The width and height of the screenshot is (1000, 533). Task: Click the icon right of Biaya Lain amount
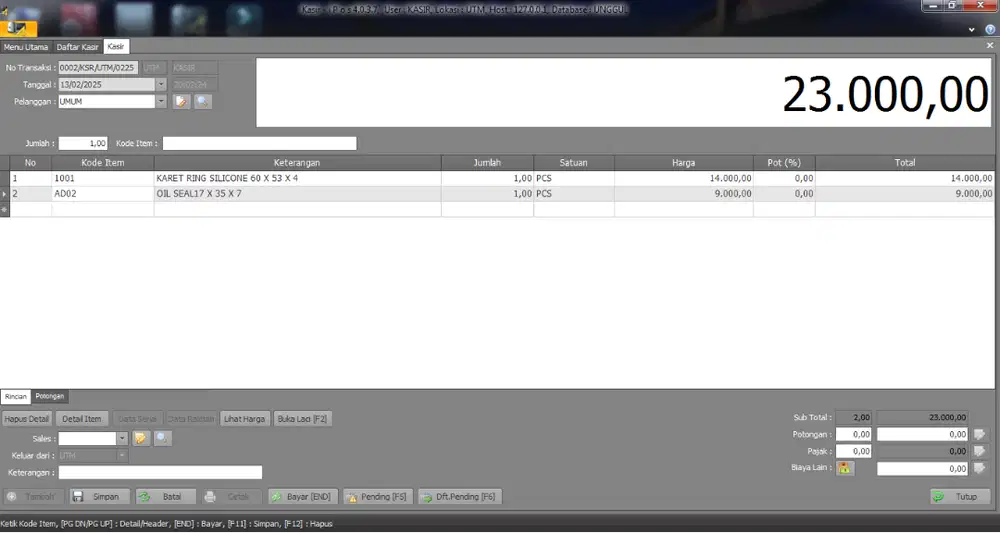(980, 468)
